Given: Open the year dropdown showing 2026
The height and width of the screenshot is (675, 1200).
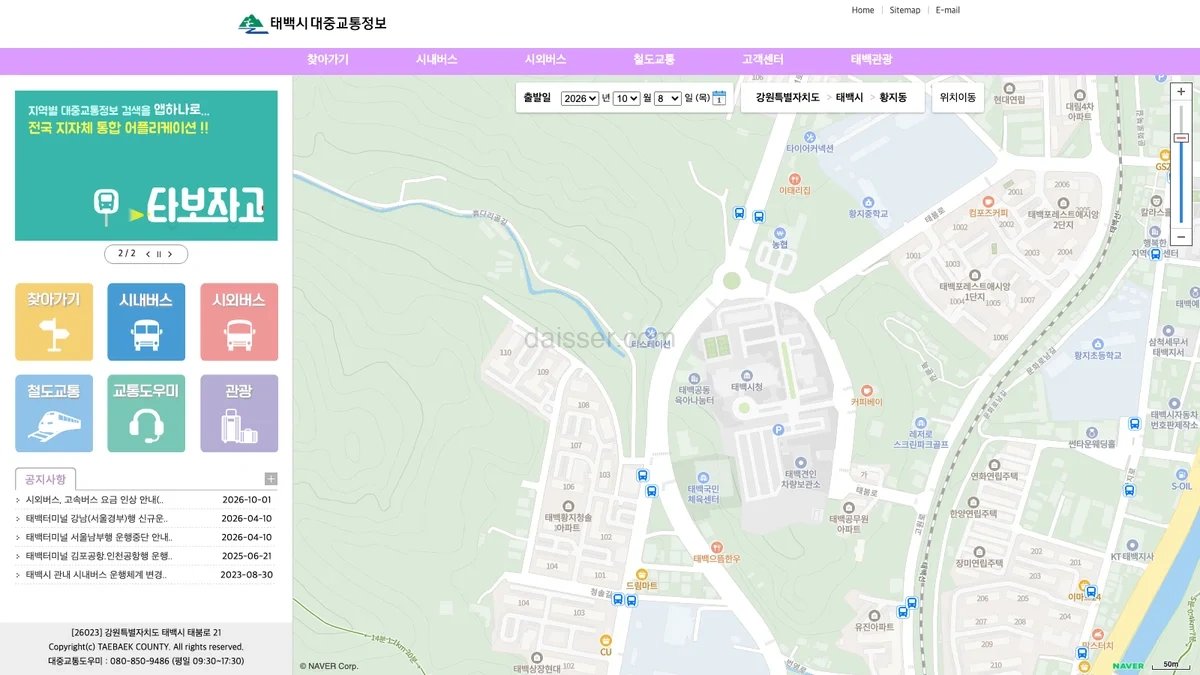Looking at the screenshot, I should (x=579, y=98).
